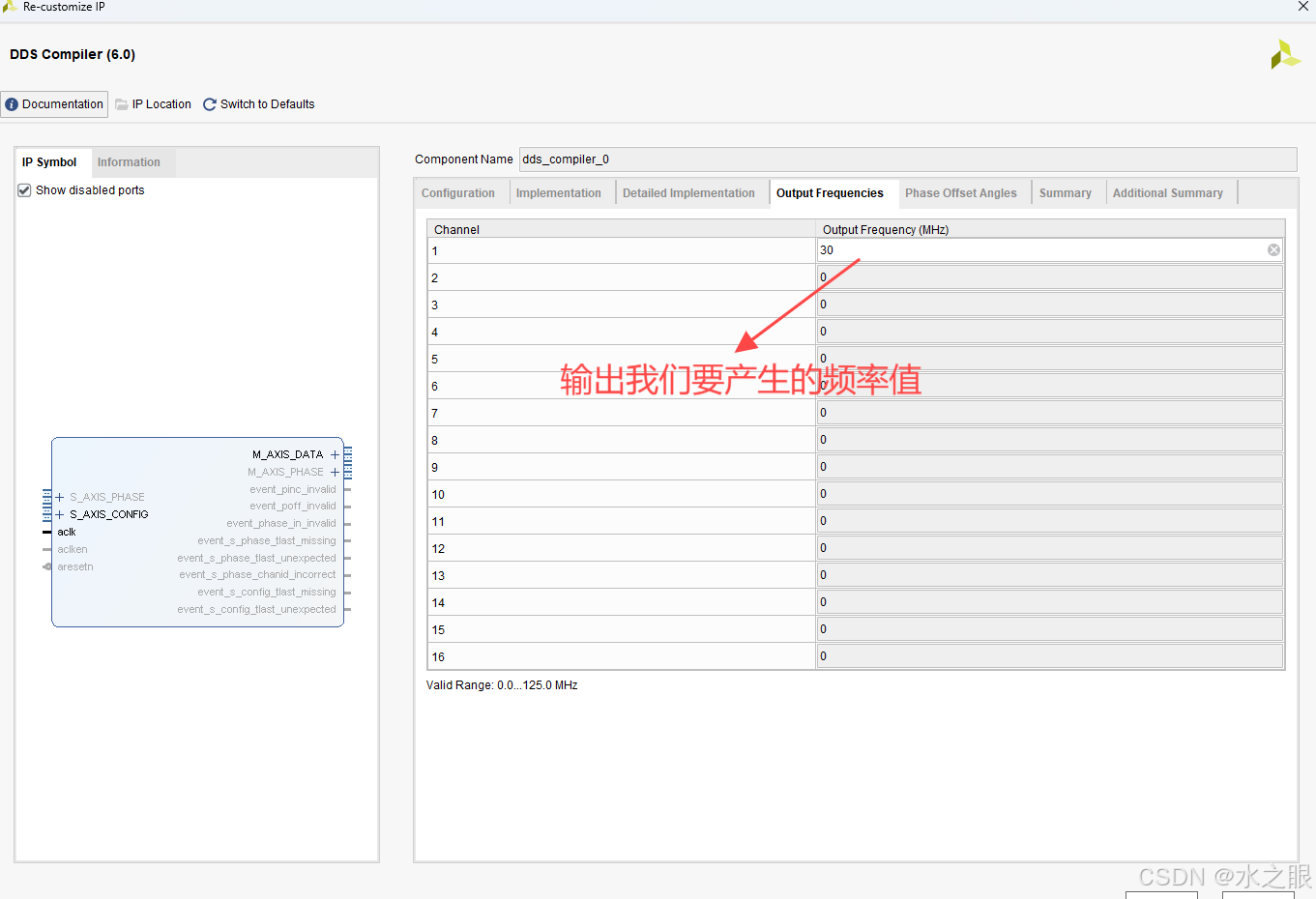Select the aclk port label

[67, 532]
